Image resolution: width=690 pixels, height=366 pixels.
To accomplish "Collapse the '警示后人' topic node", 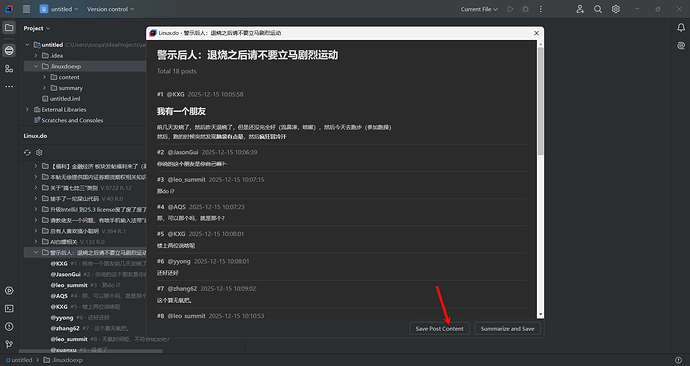I will tap(36, 253).
